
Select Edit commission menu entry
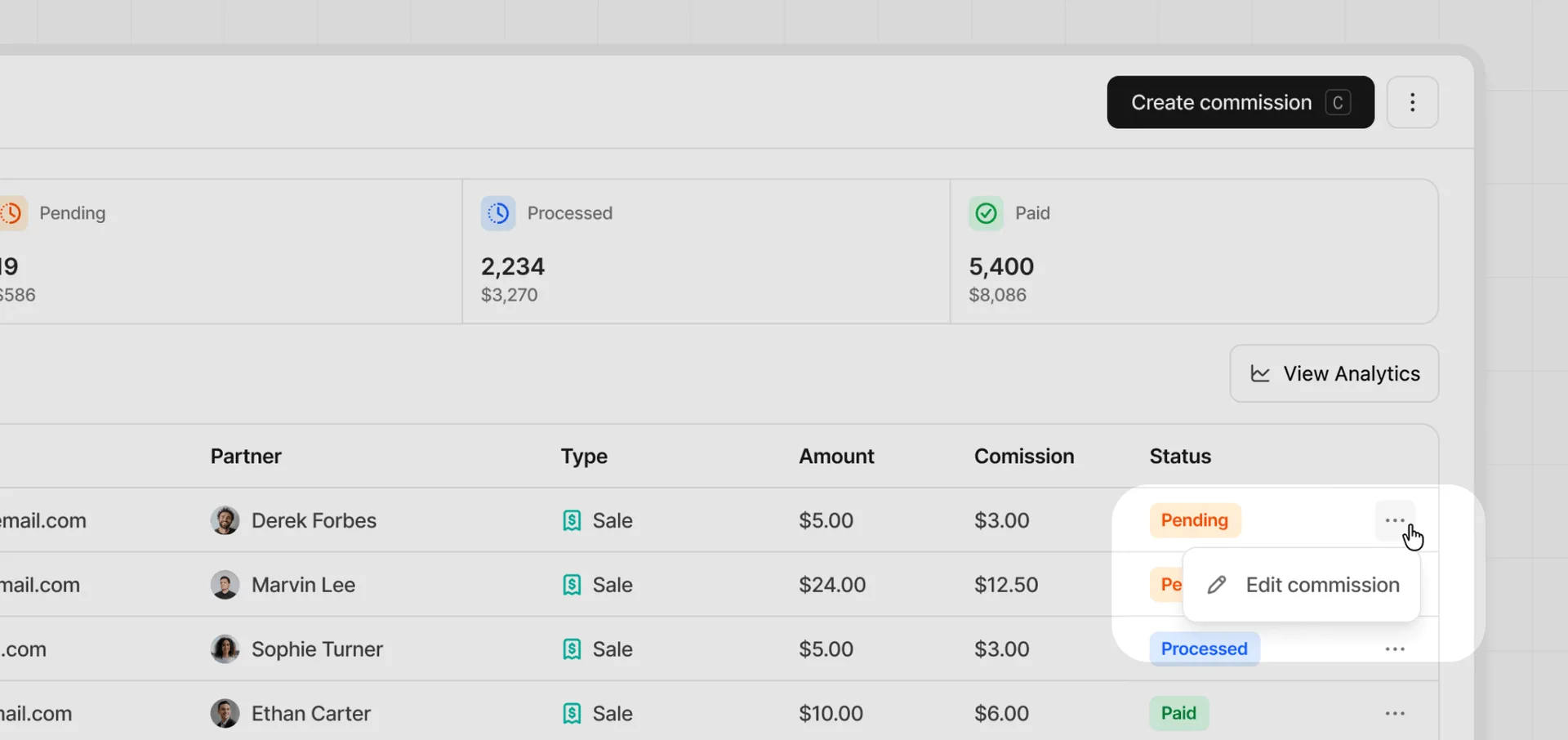pyautogui.click(x=1302, y=585)
